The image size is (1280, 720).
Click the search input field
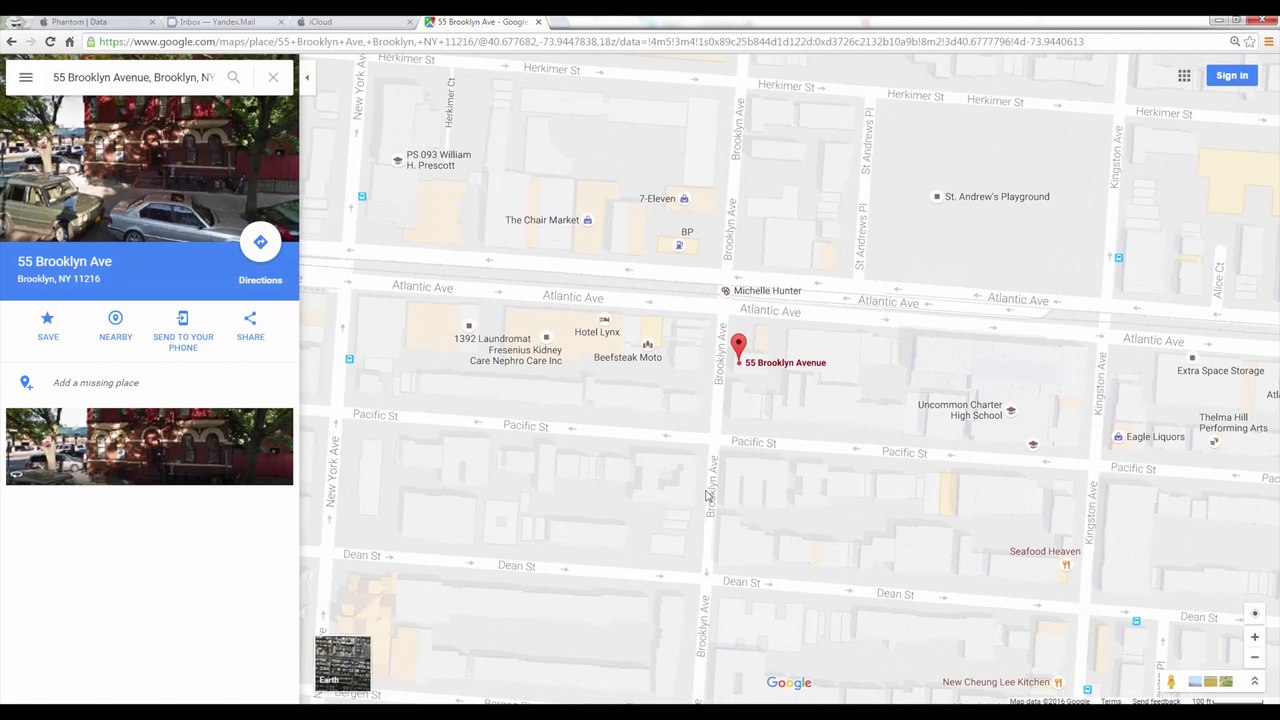point(133,77)
